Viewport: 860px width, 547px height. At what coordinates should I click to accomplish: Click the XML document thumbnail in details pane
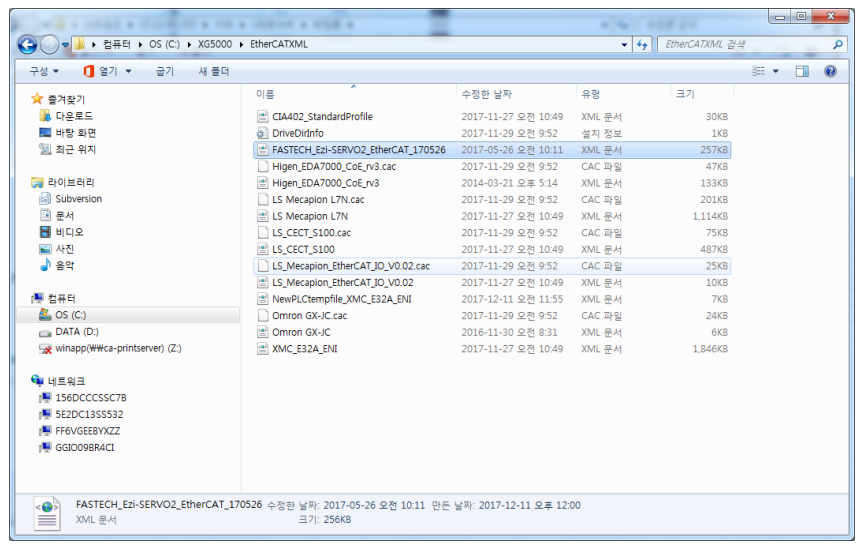point(47,513)
